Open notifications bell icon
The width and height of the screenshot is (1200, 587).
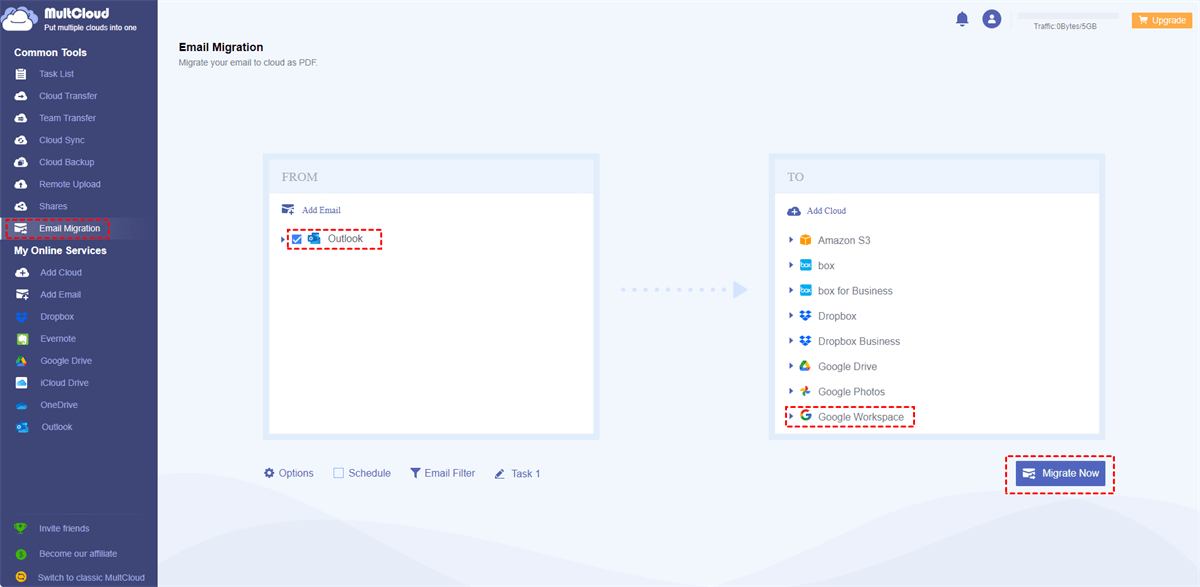[x=962, y=19]
